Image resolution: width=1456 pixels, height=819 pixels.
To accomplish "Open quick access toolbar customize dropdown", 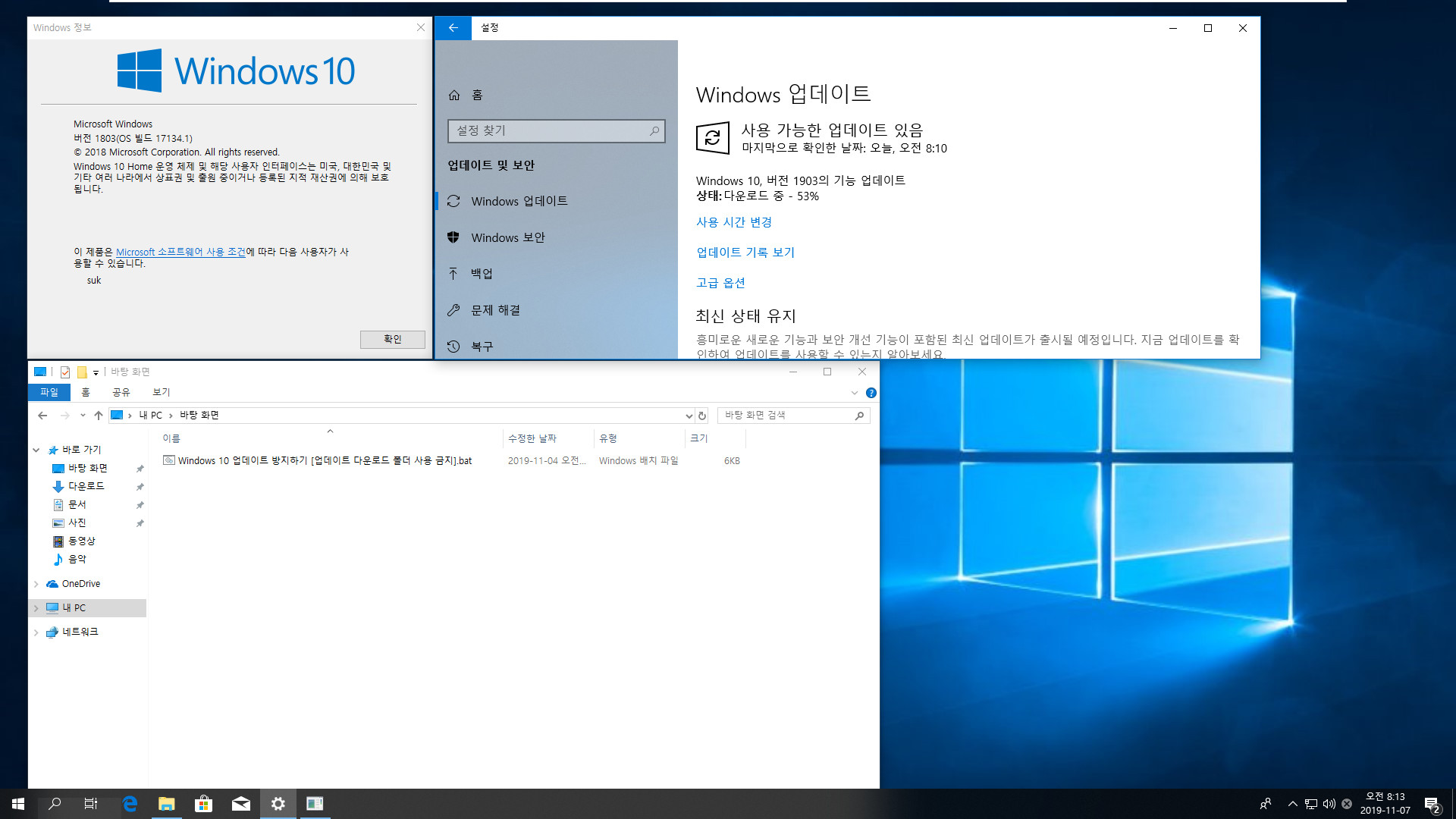I will click(96, 372).
